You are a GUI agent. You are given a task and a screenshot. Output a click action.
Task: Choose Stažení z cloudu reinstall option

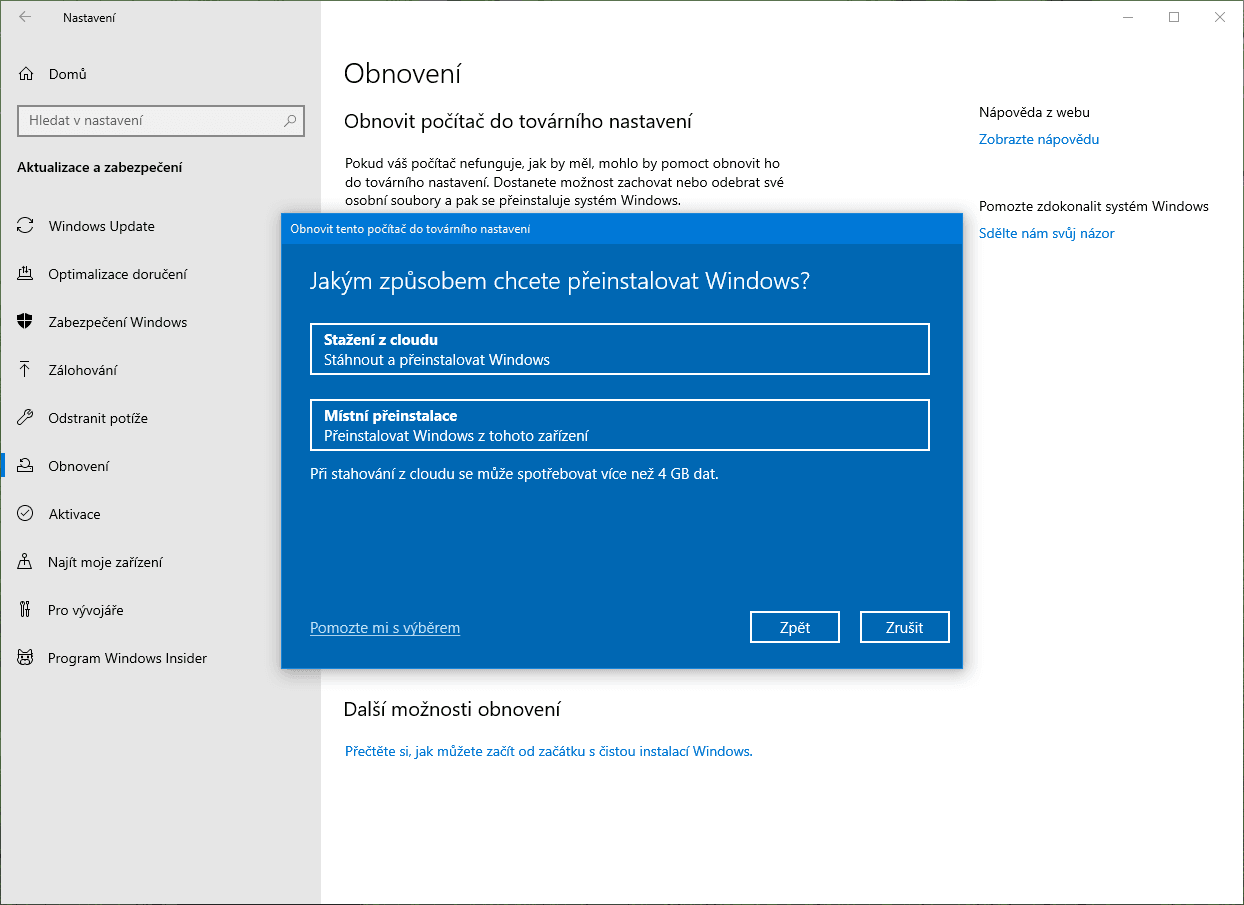point(619,349)
